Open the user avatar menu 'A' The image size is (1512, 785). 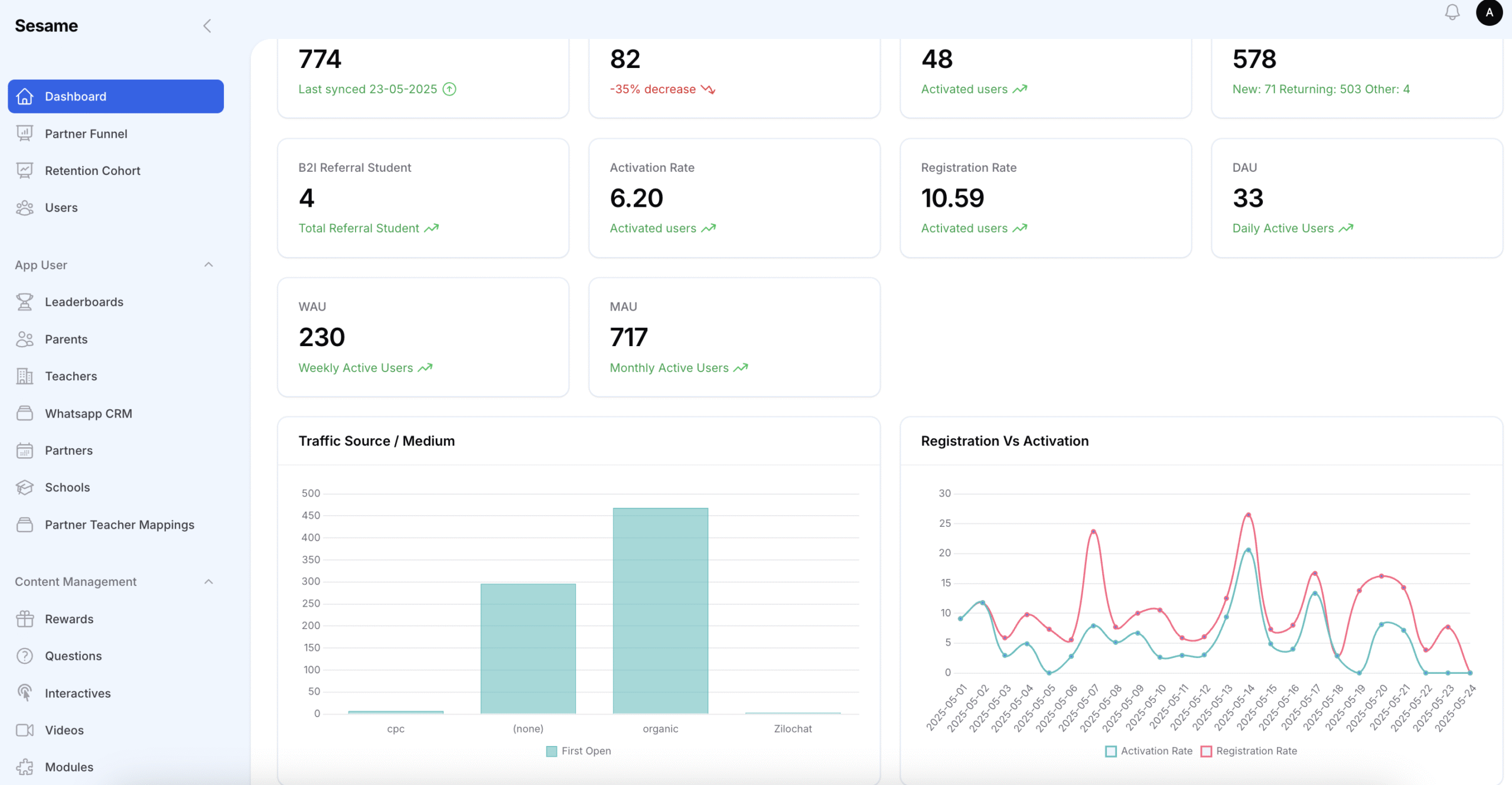[1489, 12]
